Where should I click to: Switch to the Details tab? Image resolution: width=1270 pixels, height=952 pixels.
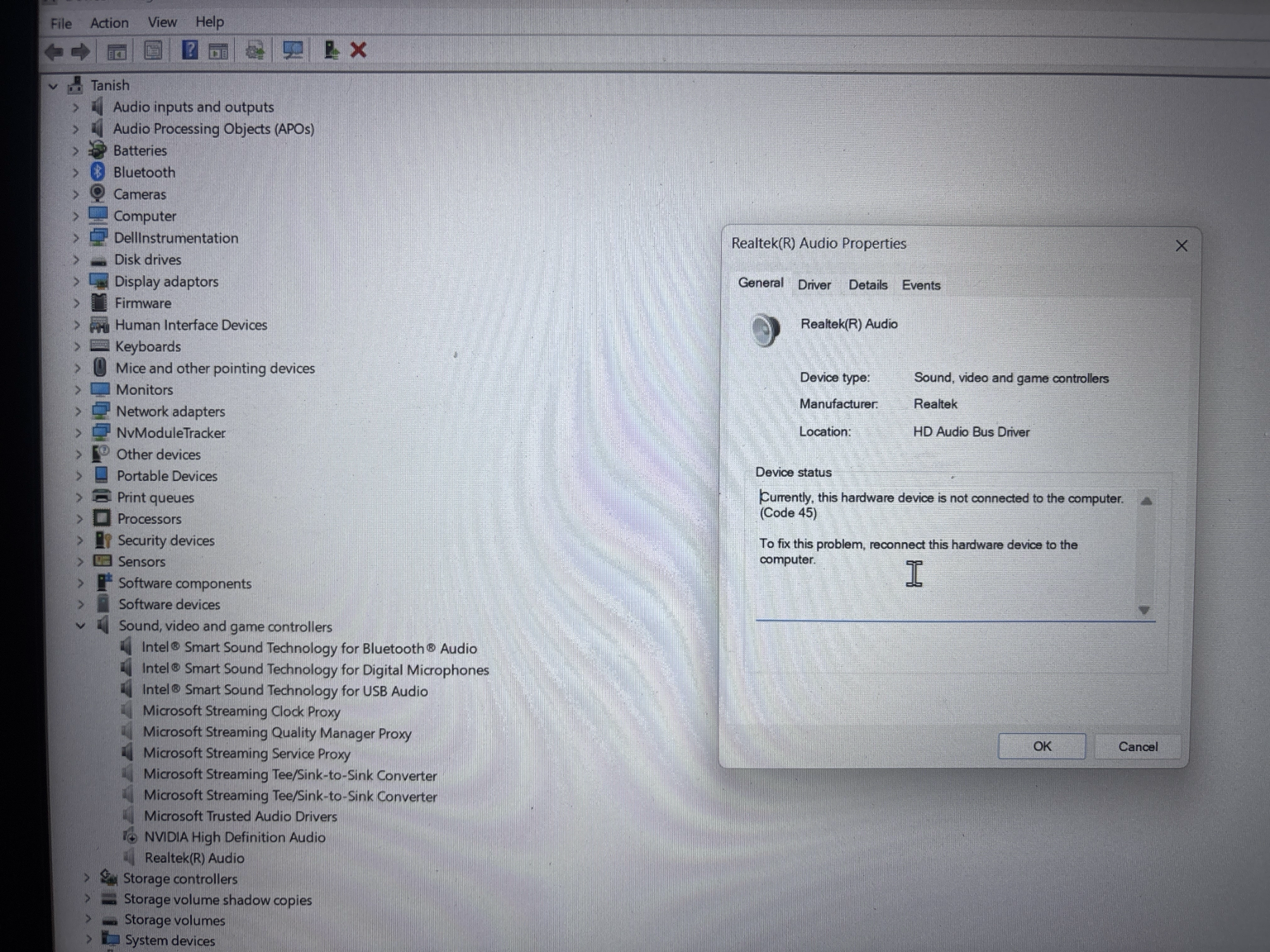(x=868, y=284)
